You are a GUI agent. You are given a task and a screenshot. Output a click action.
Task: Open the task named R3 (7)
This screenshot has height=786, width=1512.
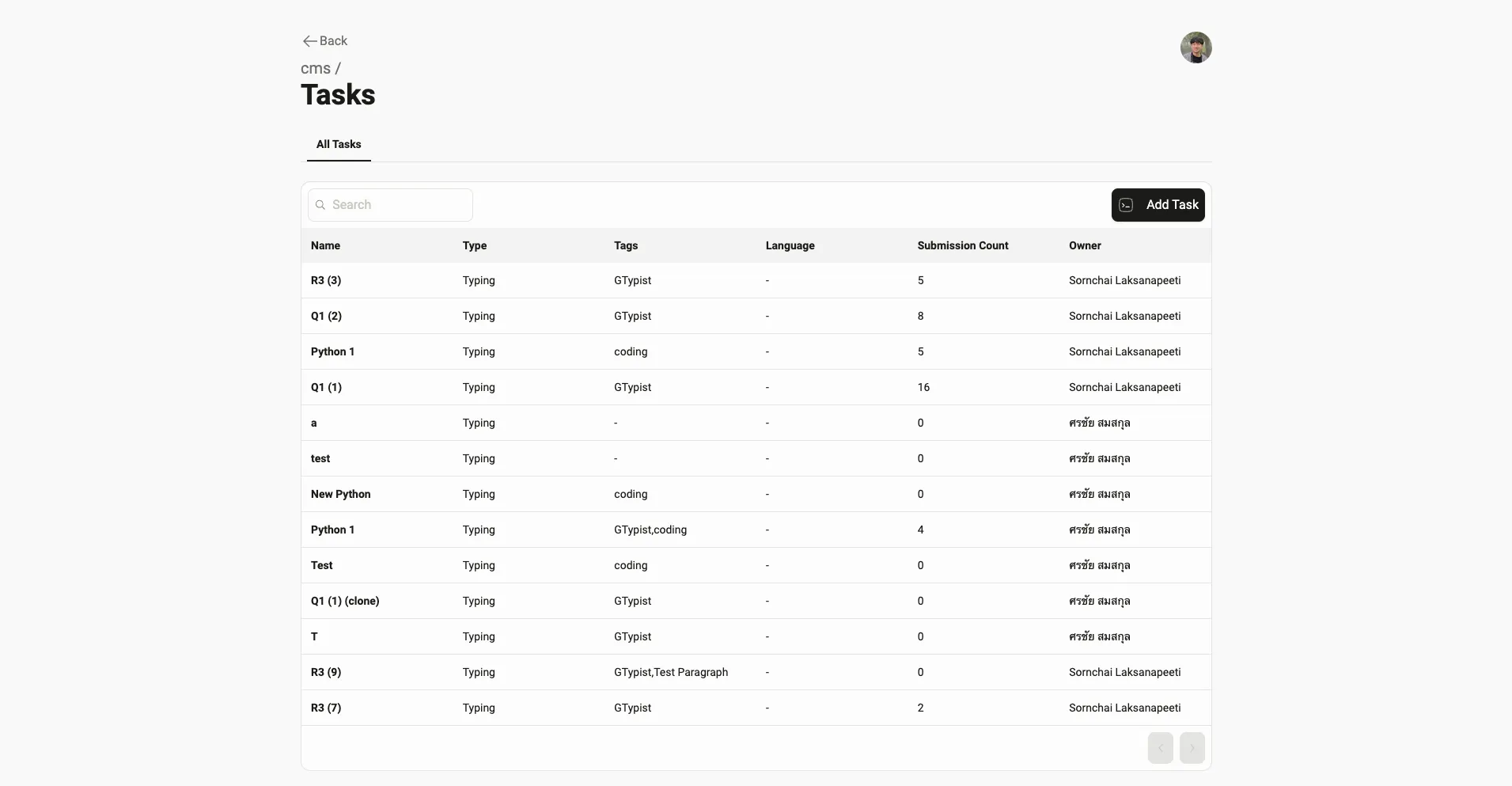coord(326,708)
